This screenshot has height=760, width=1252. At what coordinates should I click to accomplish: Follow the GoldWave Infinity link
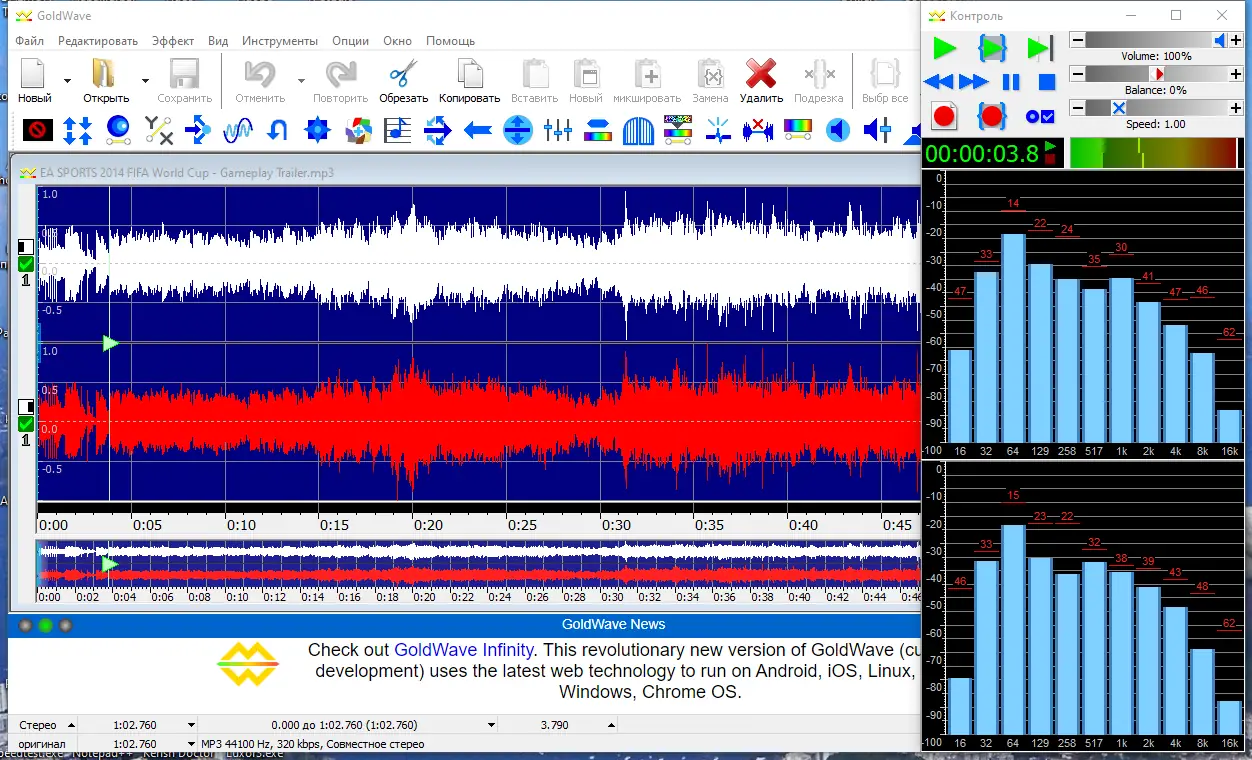click(463, 650)
